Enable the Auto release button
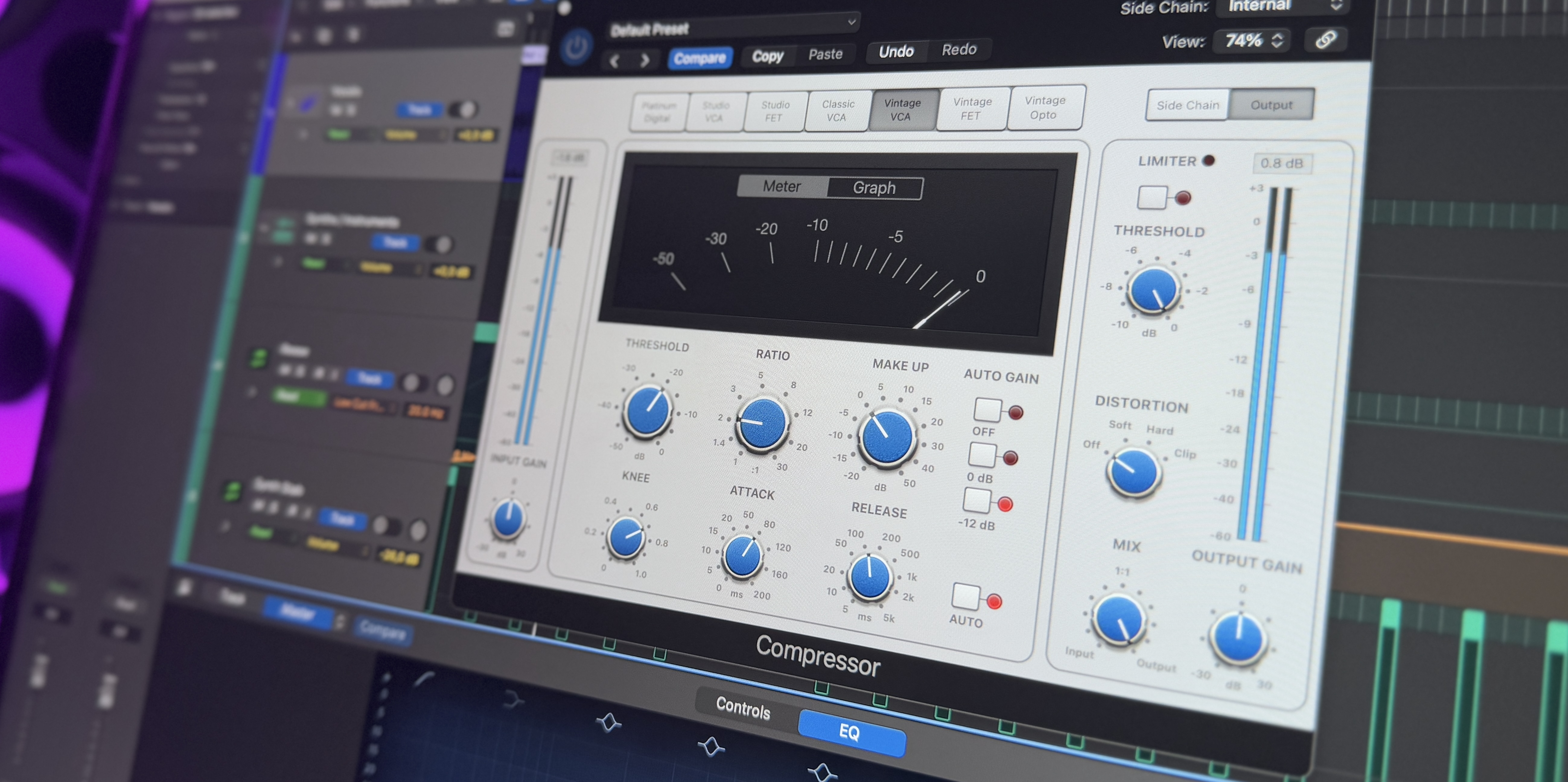1568x782 pixels. 965,596
